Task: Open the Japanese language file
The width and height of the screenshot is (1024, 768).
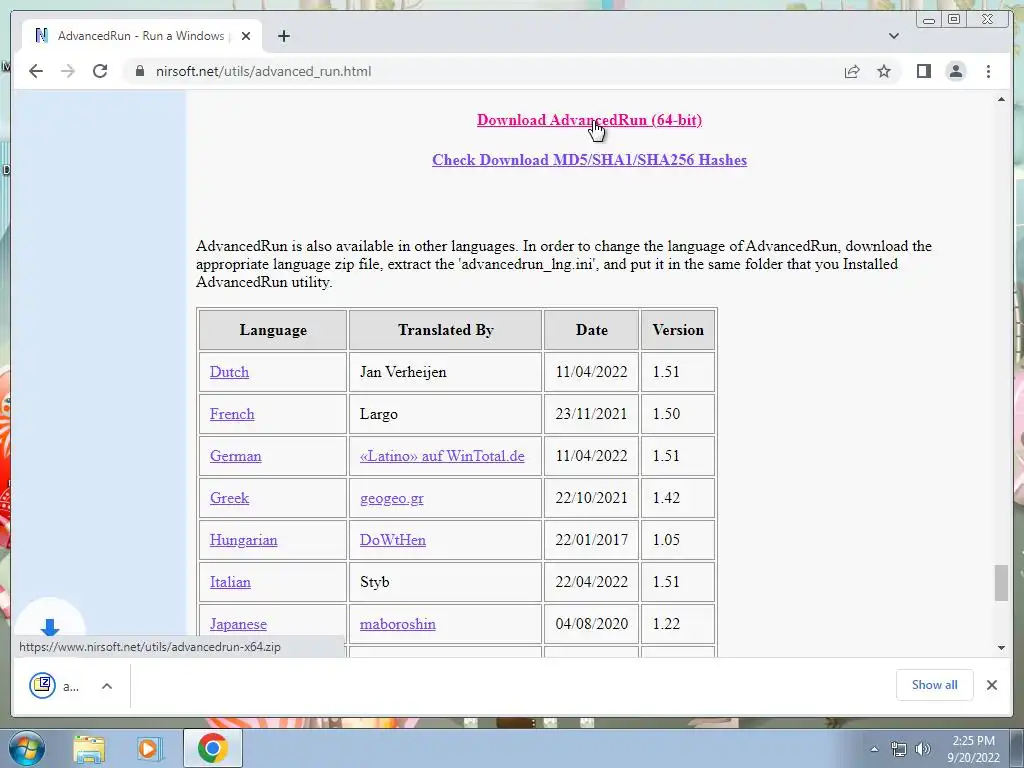Action: pos(238,624)
